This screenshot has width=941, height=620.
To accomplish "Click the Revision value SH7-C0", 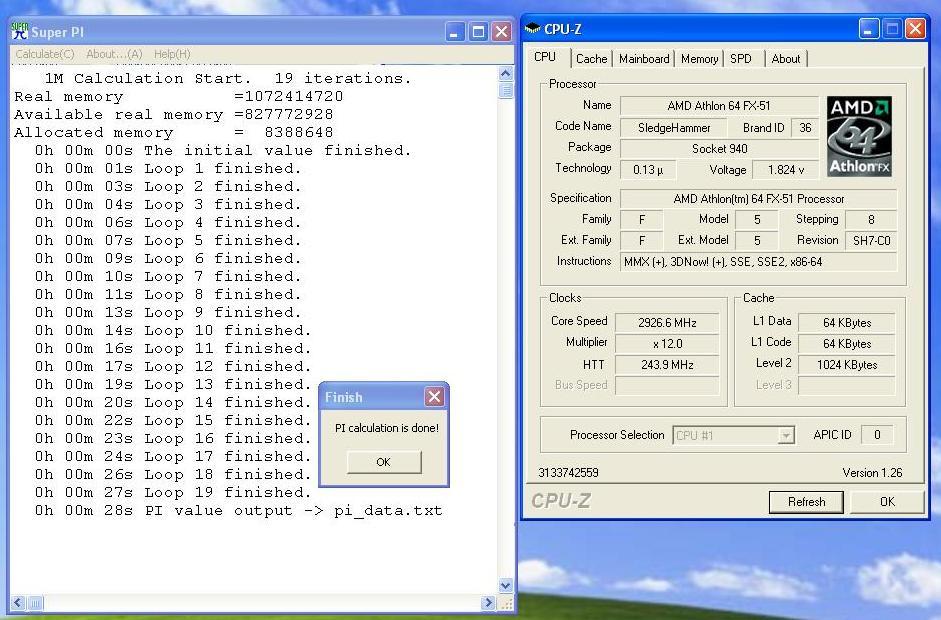I will click(x=871, y=241).
